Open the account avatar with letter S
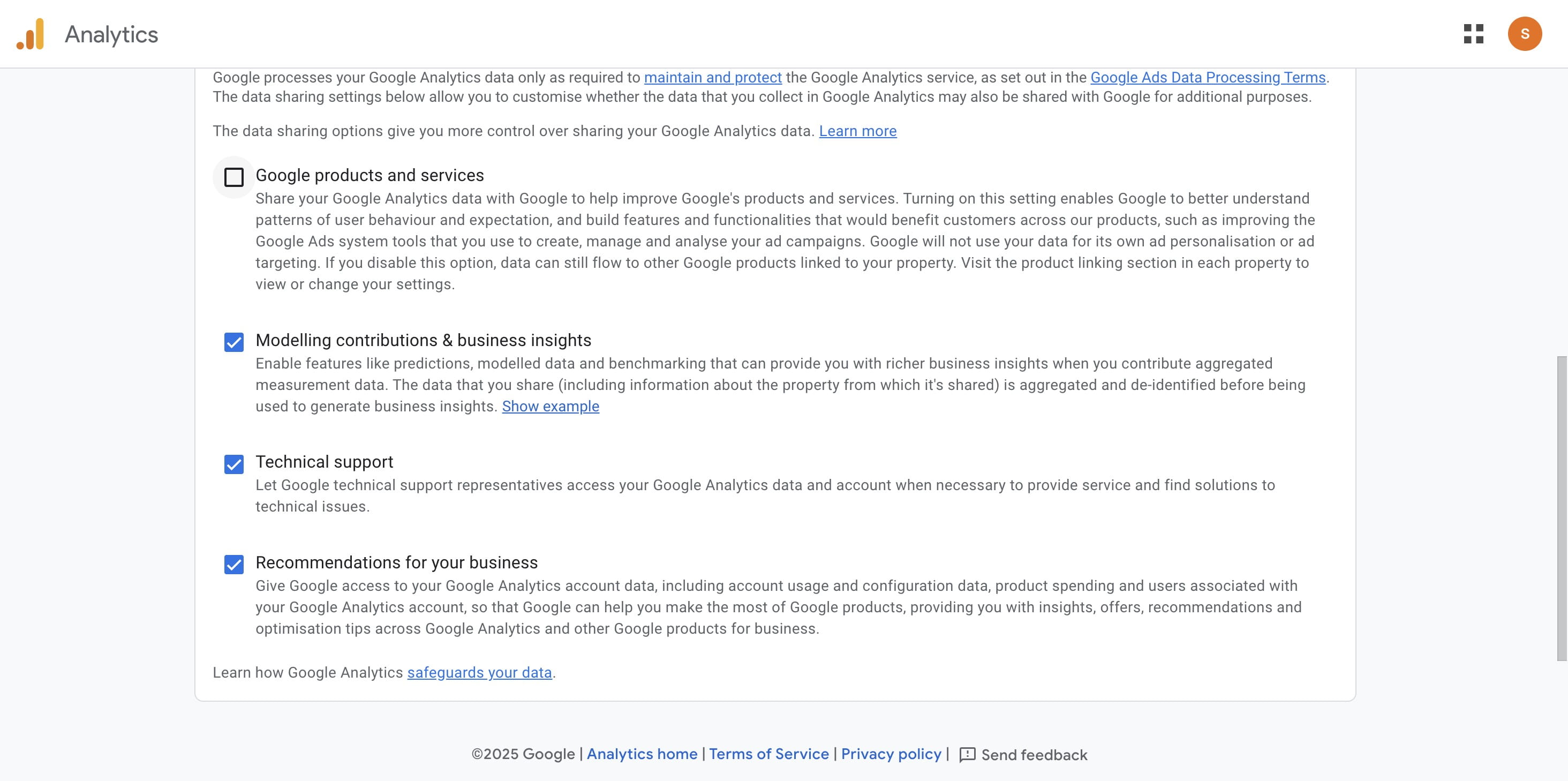The width and height of the screenshot is (1568, 781). (x=1526, y=34)
